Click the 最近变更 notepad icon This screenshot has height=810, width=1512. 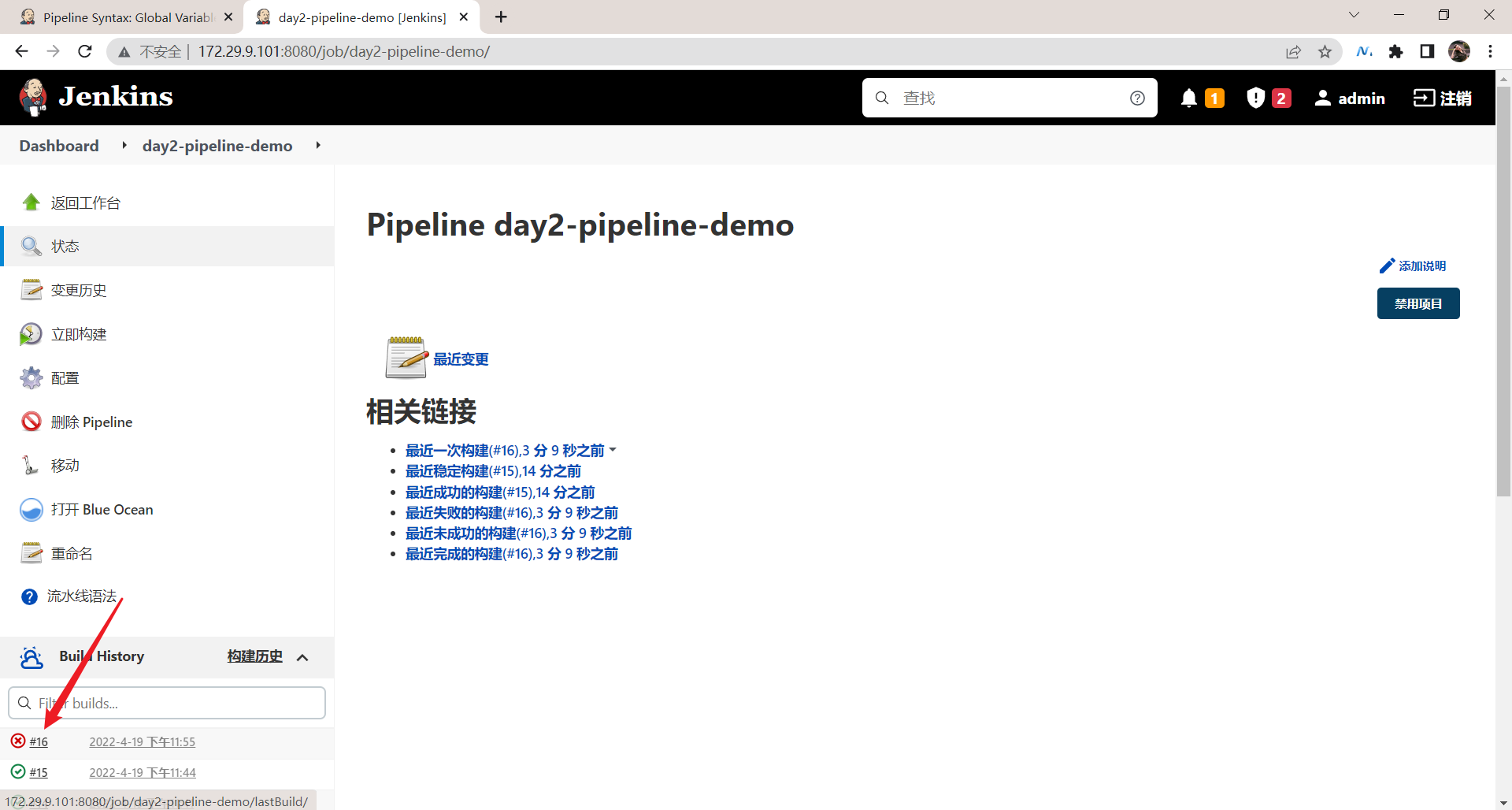pos(406,358)
